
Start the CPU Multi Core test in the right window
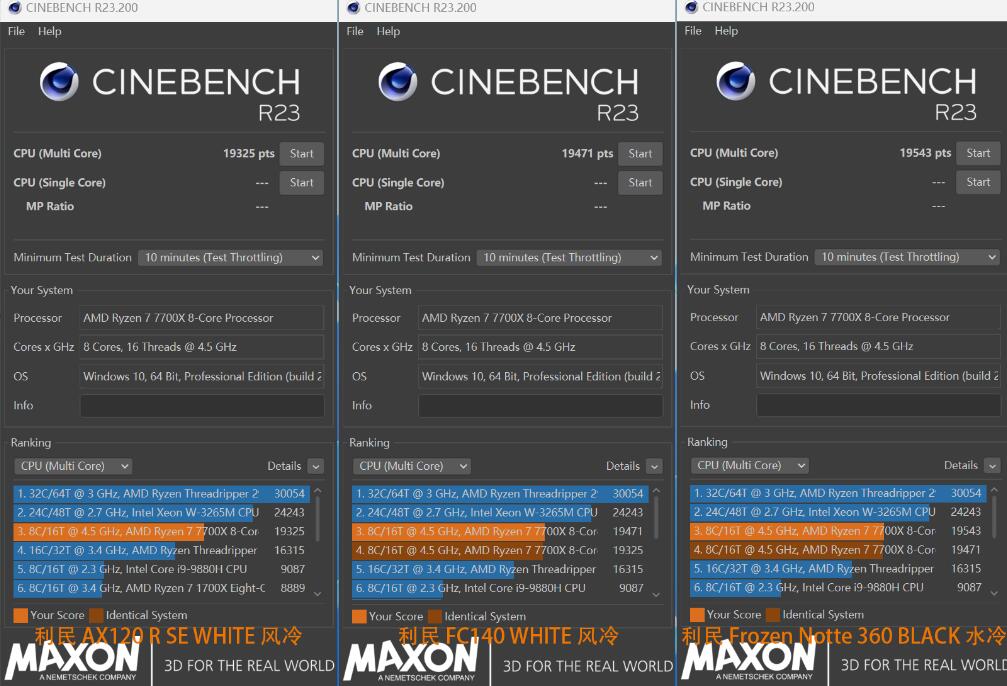(x=978, y=153)
